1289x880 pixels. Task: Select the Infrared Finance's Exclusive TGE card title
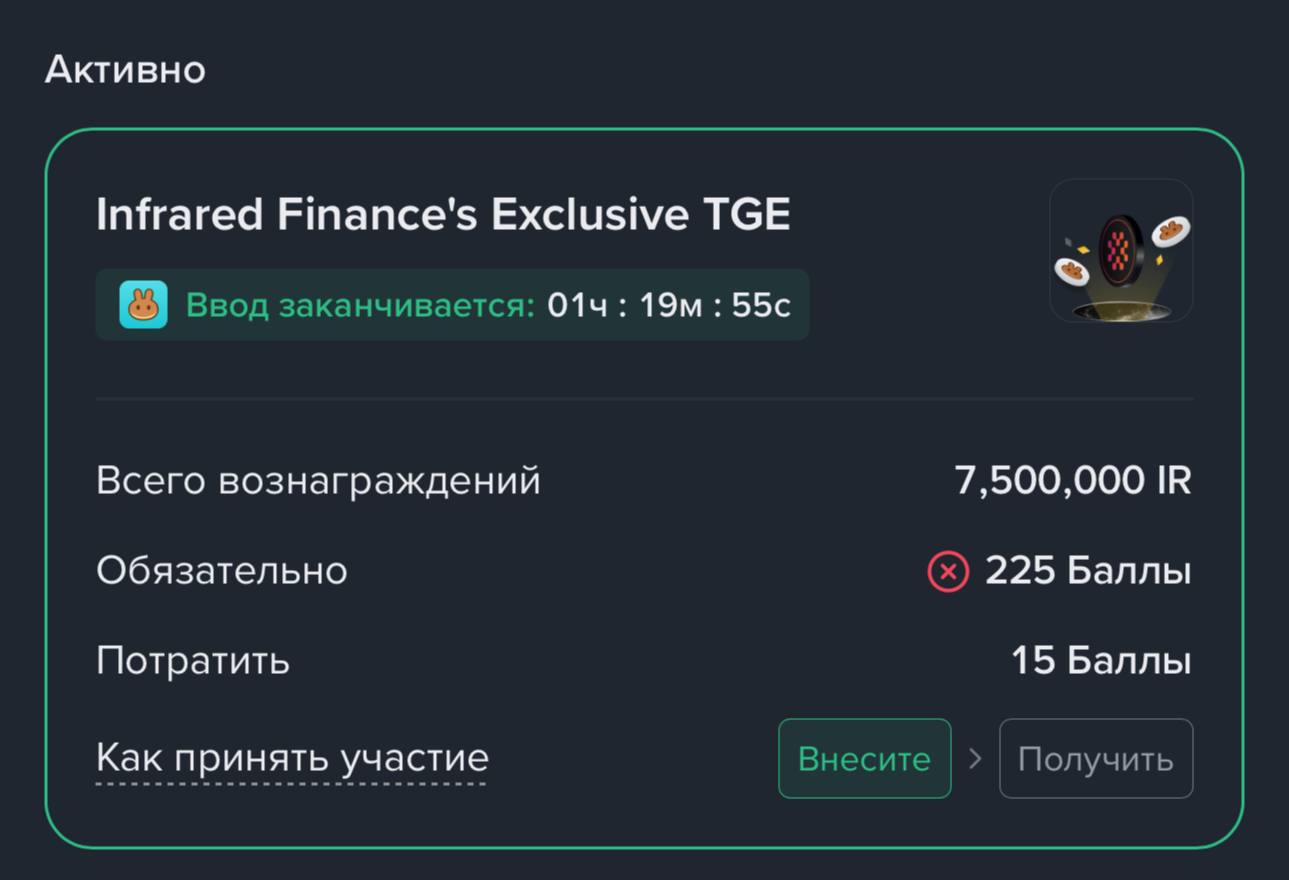443,214
